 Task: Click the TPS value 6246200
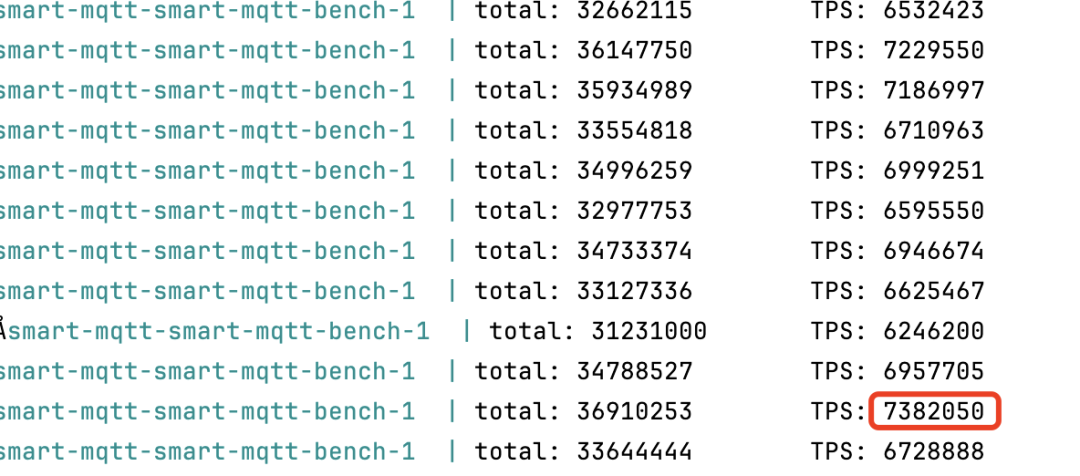pyautogui.click(x=934, y=331)
